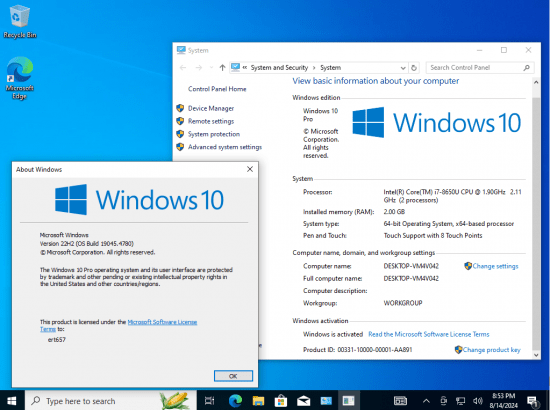
Task: Maximize the System window
Action: coord(504,50)
